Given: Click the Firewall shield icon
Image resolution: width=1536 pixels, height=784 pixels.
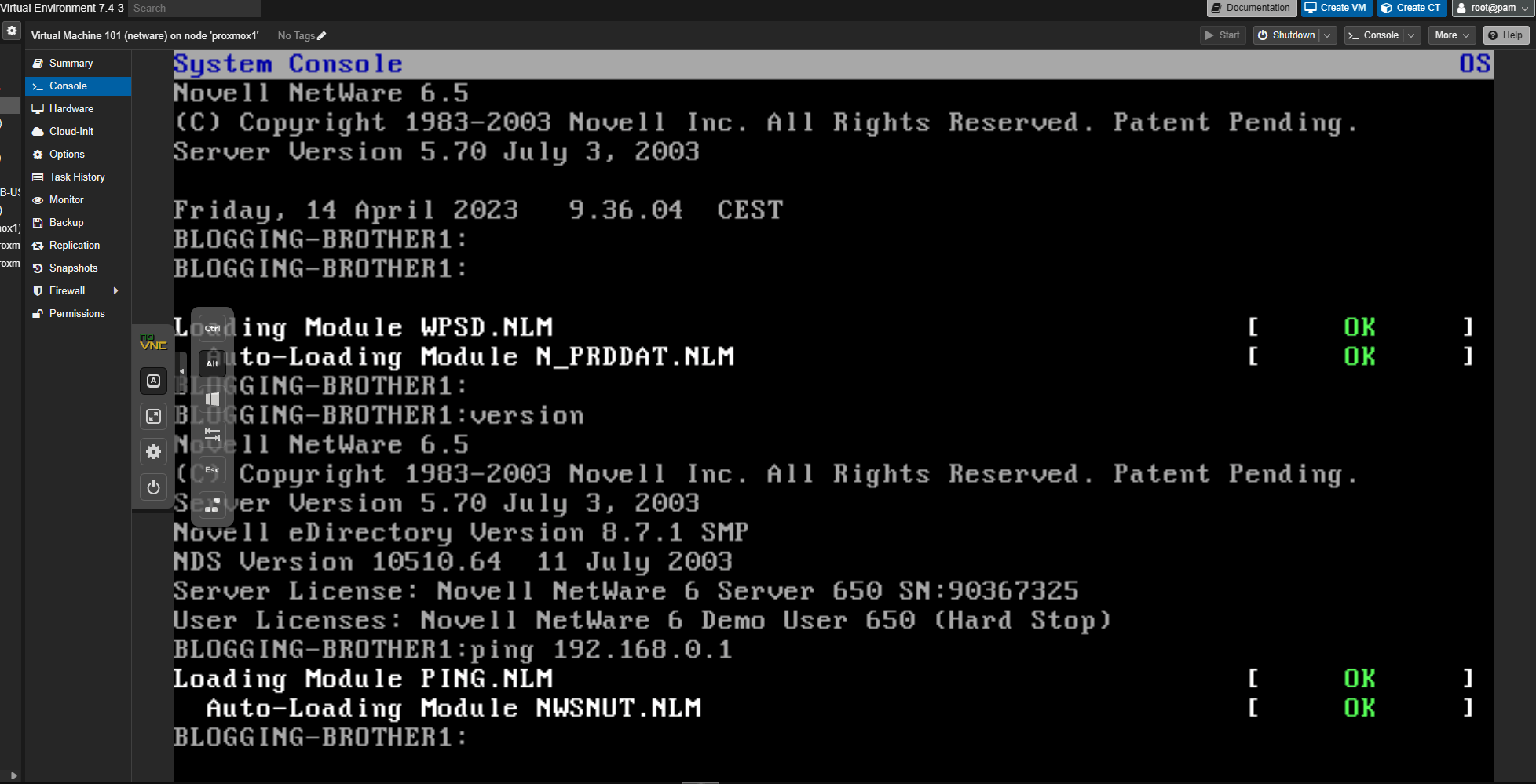Looking at the screenshot, I should click(38, 291).
